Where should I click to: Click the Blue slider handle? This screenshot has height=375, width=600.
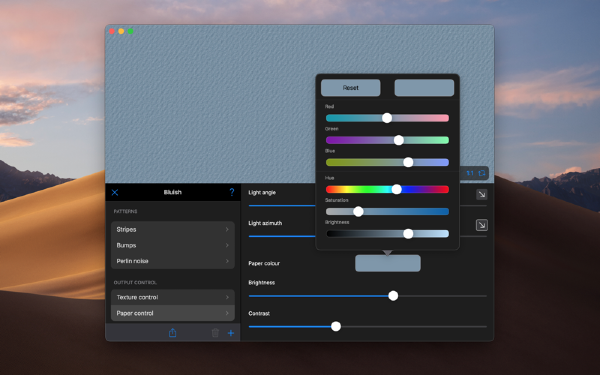[408, 162]
